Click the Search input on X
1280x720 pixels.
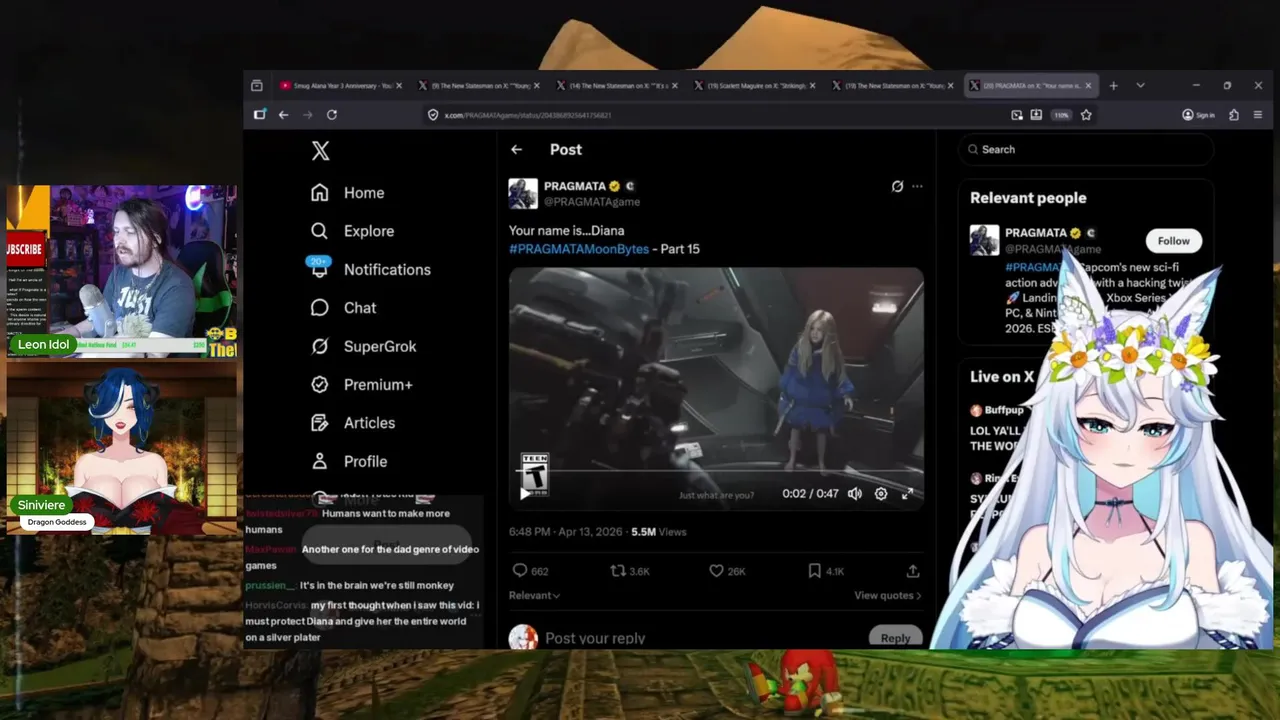[x=1086, y=149]
